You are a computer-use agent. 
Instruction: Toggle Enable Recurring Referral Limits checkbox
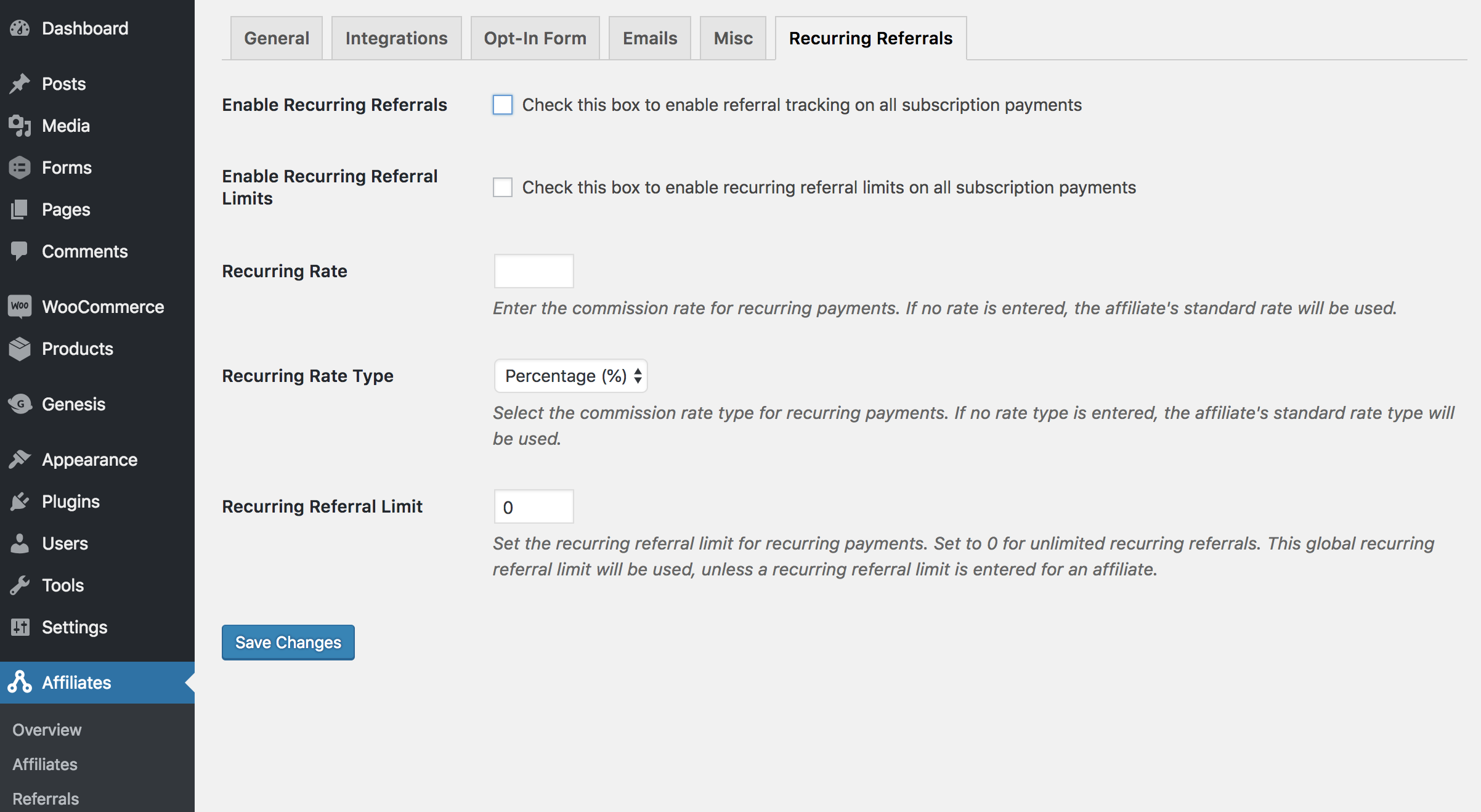click(503, 187)
